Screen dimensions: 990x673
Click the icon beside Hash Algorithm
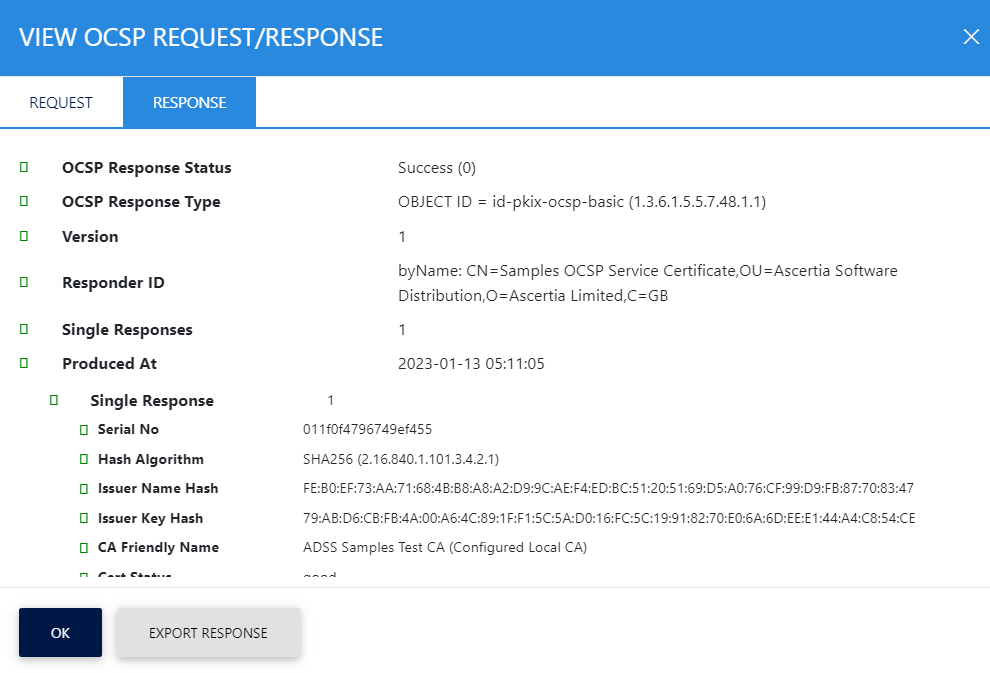point(84,459)
